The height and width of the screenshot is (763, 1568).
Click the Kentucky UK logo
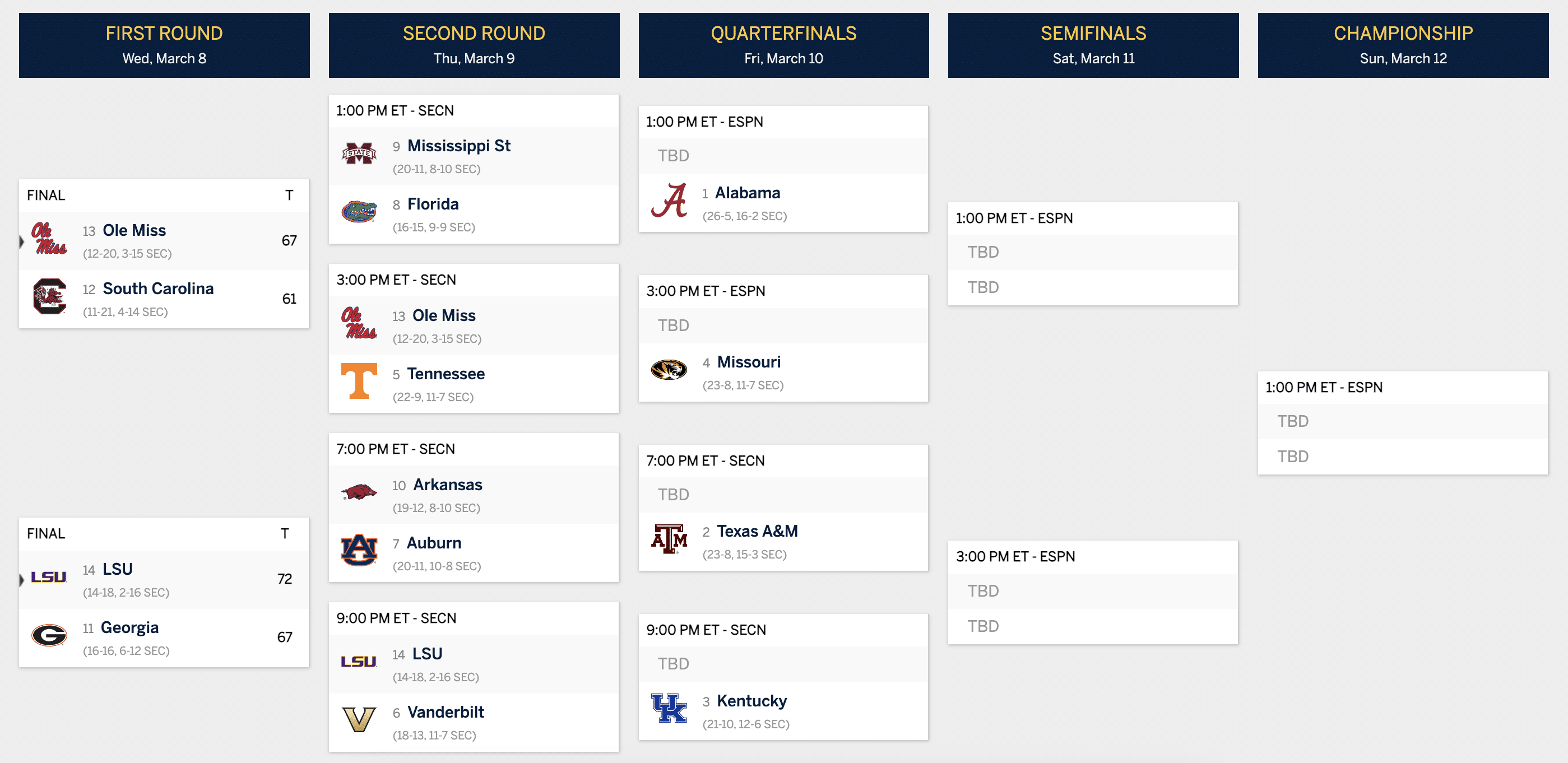click(x=669, y=708)
